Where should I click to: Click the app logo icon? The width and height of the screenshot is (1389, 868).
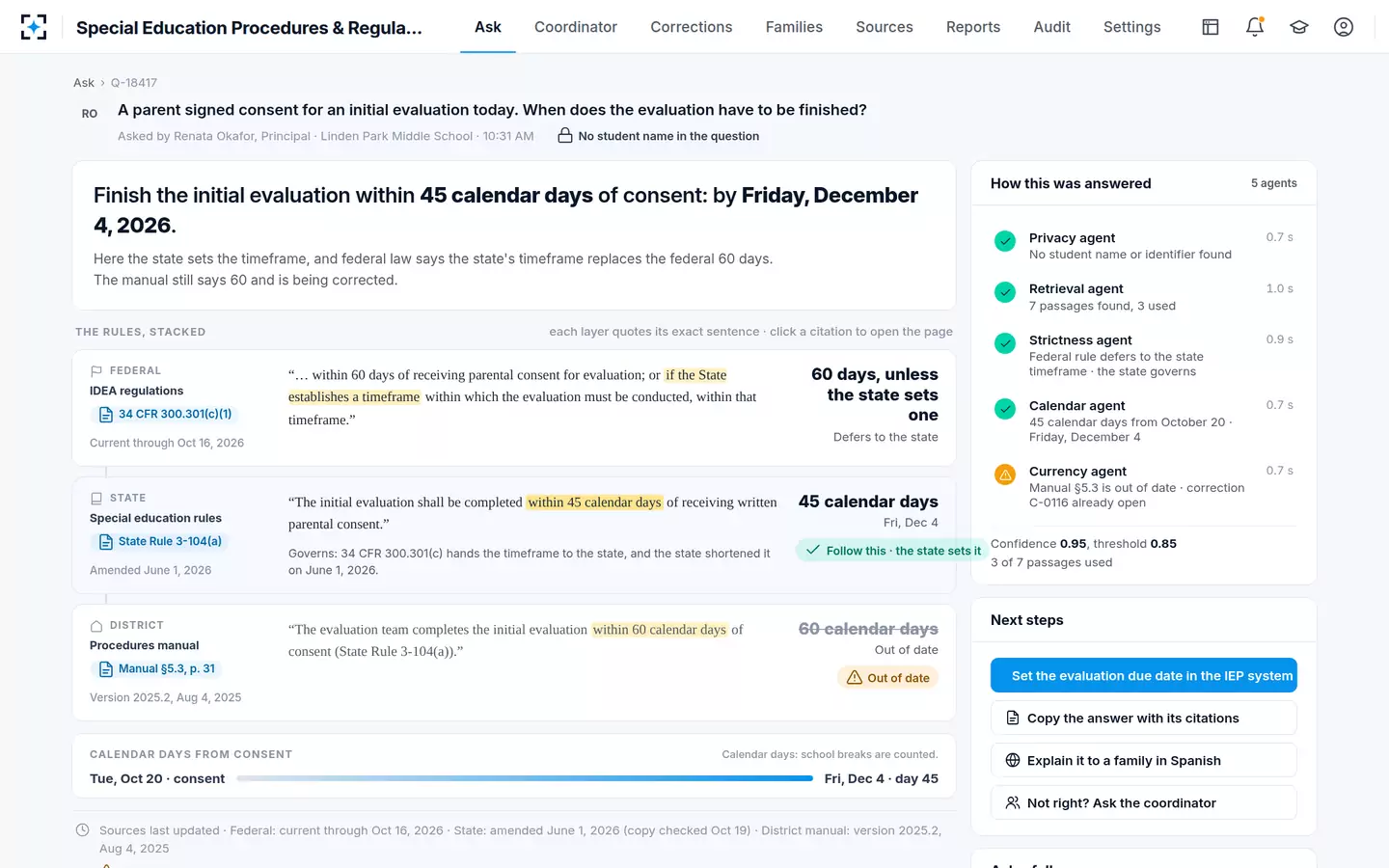pos(34,27)
